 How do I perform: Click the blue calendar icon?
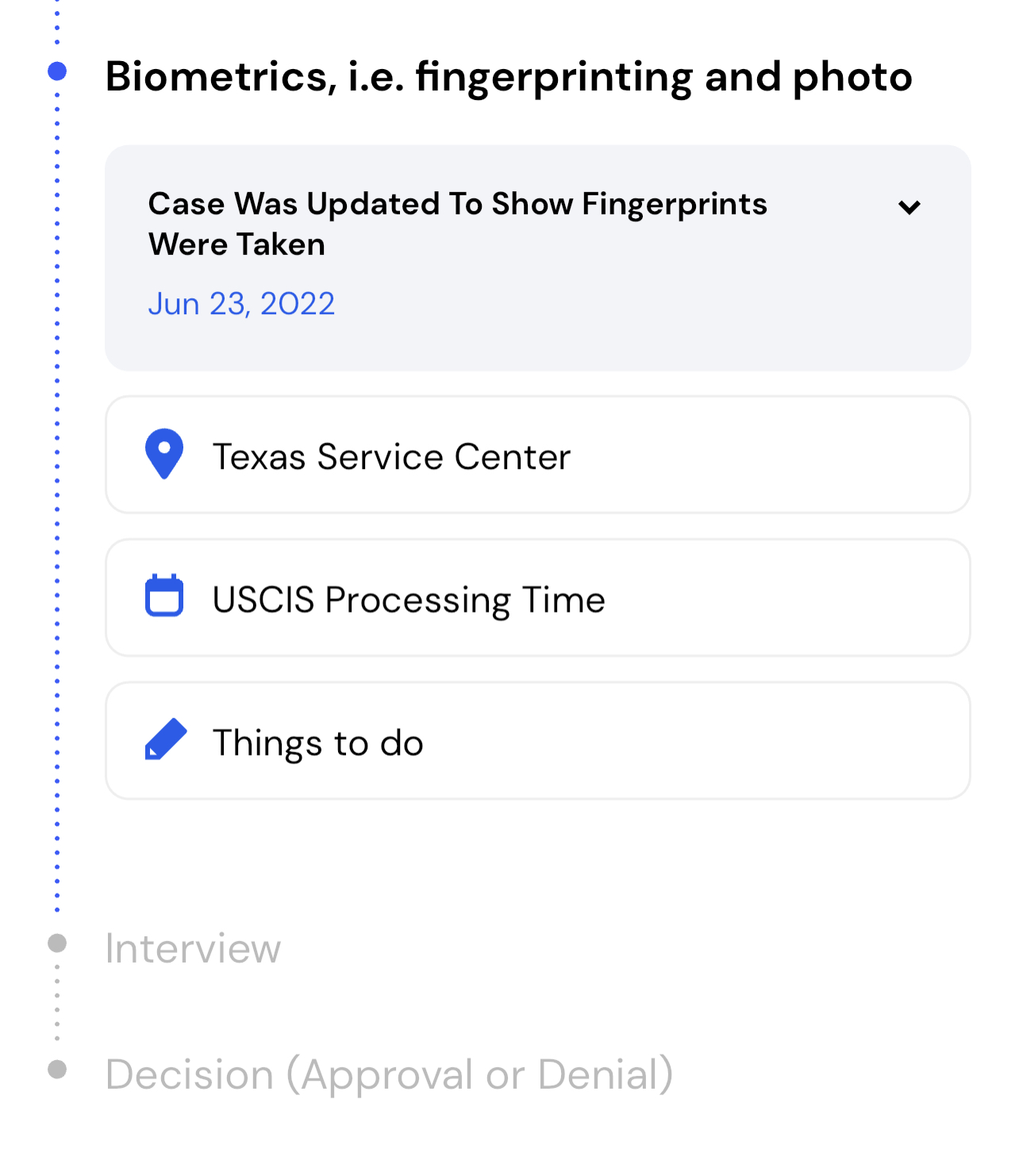point(164,596)
